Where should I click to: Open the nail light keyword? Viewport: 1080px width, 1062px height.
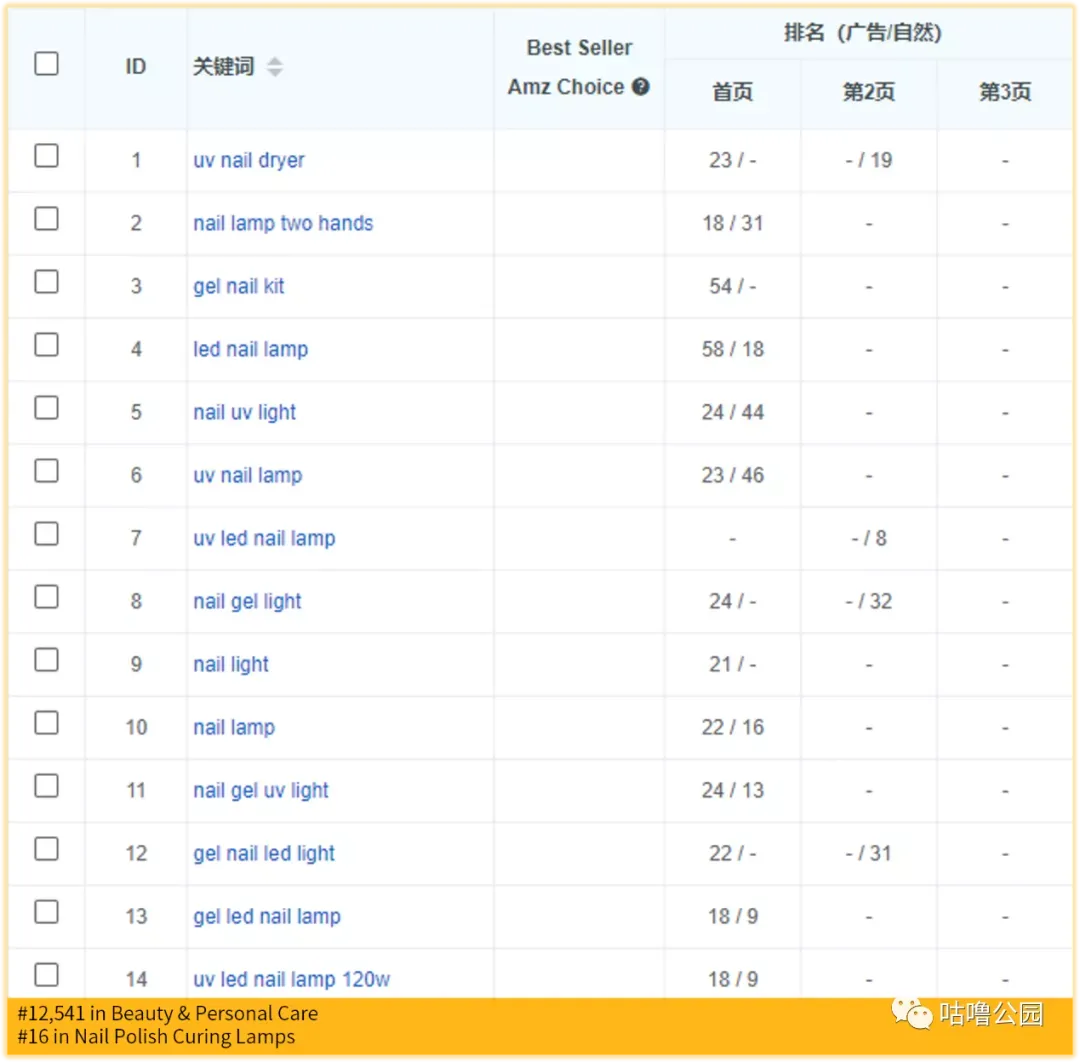tap(231, 665)
